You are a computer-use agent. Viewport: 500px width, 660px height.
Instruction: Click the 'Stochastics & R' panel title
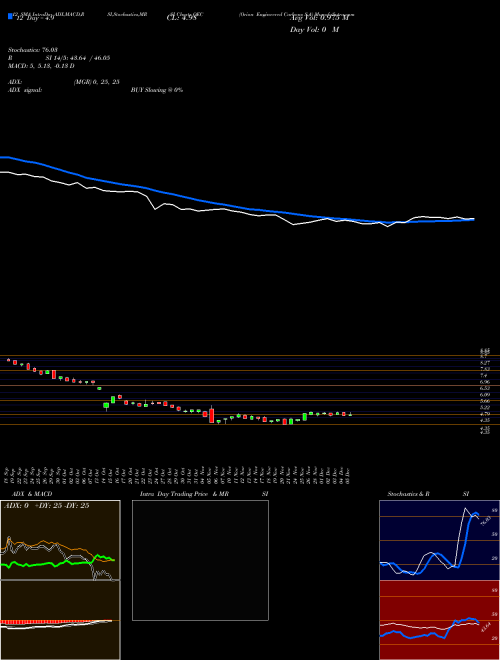point(409,494)
